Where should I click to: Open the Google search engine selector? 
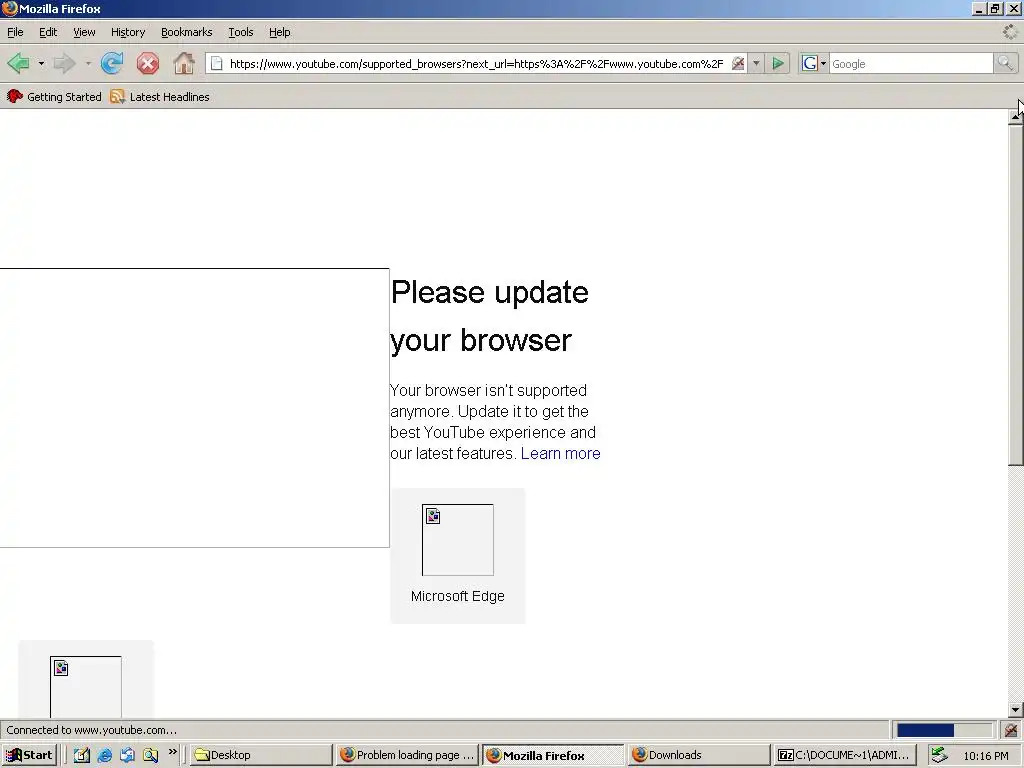coord(814,63)
